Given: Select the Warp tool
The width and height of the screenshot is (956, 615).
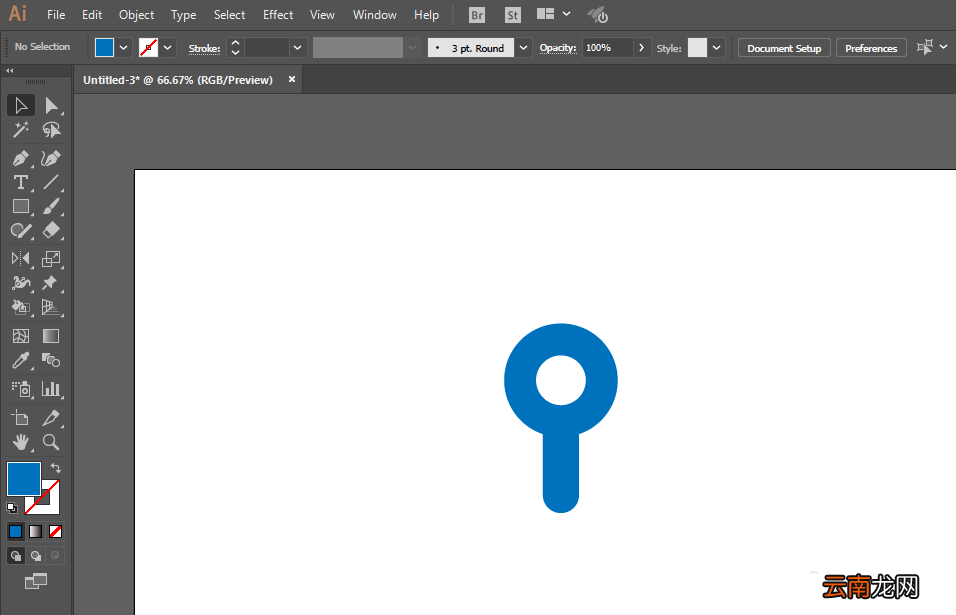Looking at the screenshot, I should coord(21,283).
